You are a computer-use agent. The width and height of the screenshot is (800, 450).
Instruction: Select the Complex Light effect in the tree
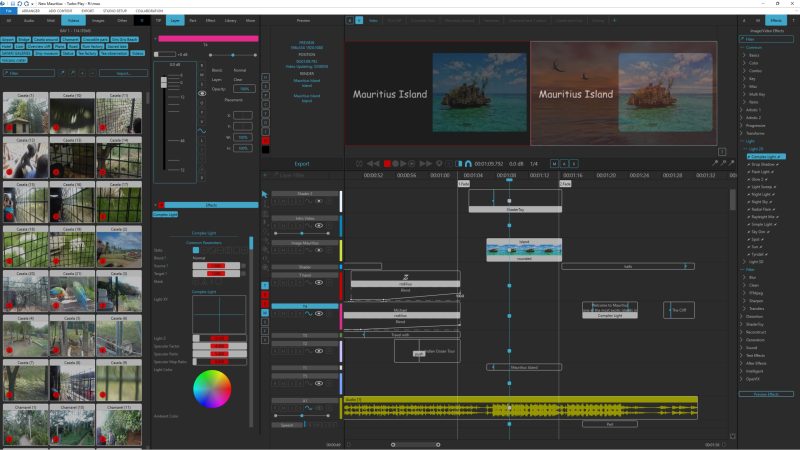[x=765, y=157]
